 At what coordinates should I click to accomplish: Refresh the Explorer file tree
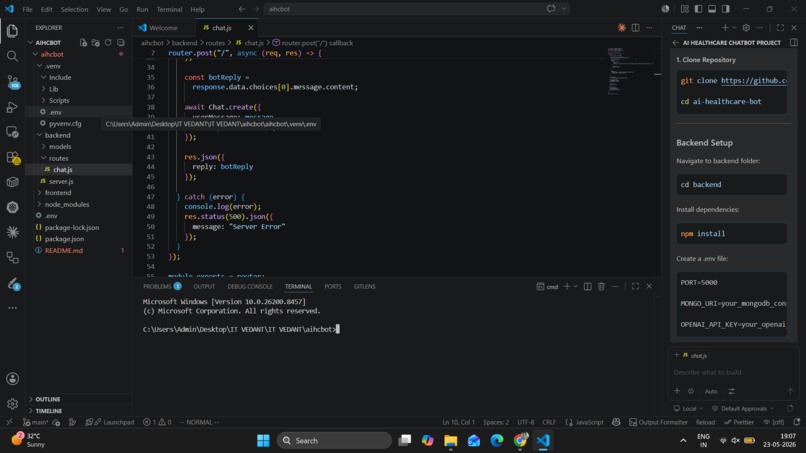click(108, 43)
